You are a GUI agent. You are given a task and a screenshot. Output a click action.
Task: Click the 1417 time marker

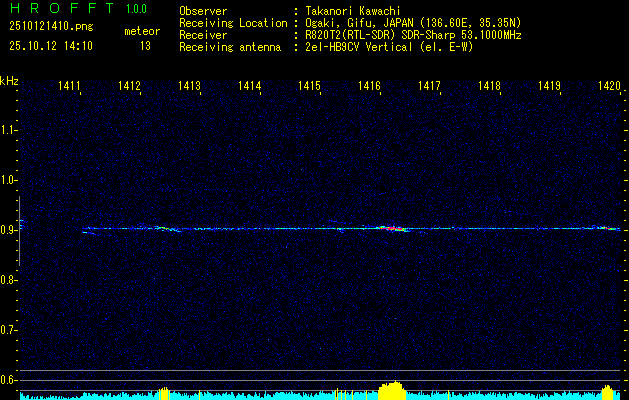click(x=429, y=85)
